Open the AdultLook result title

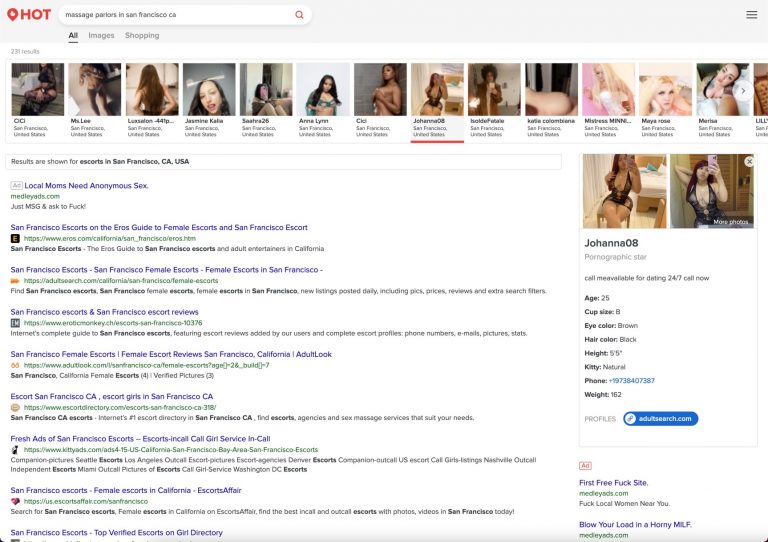(171, 354)
